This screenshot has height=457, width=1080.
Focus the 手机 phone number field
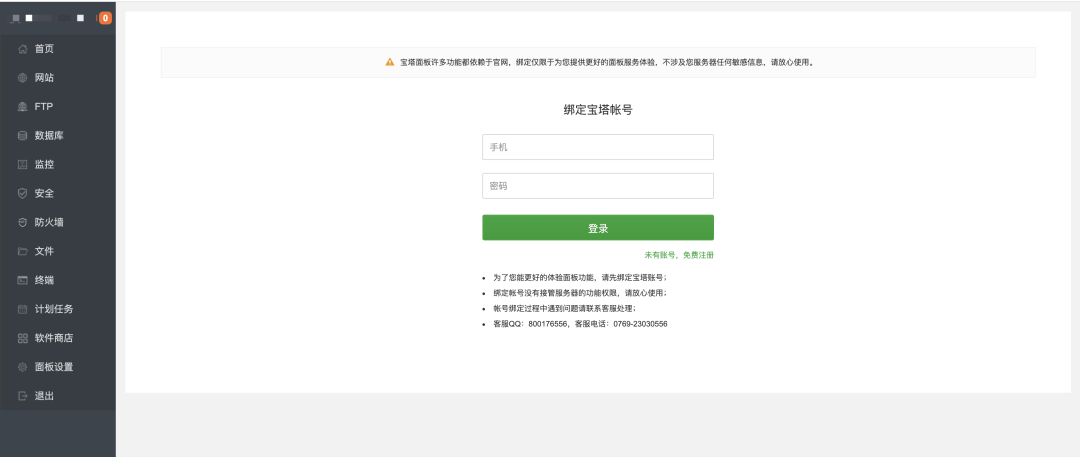coord(597,147)
